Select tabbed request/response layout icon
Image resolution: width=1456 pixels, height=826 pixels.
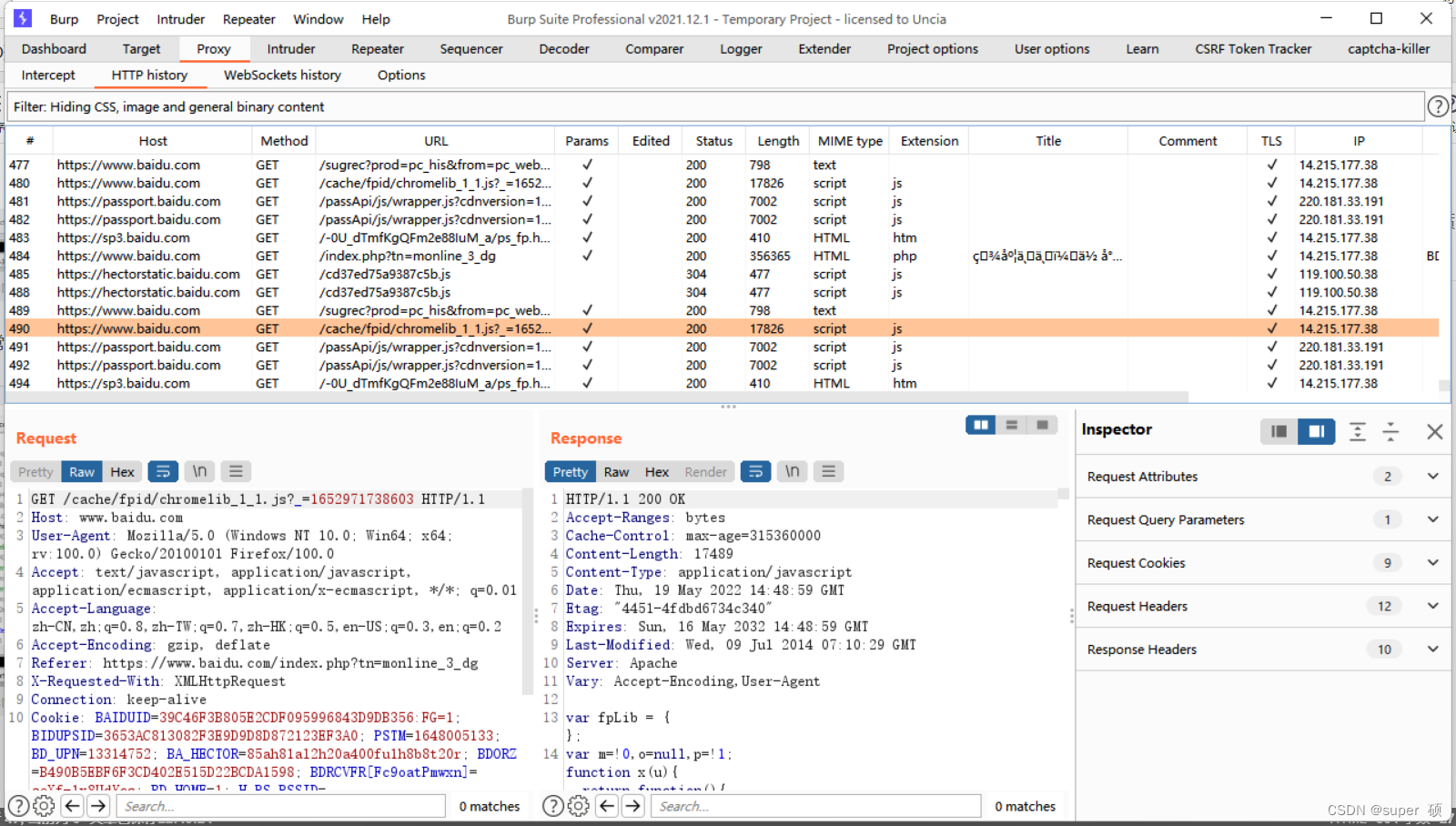pos(1042,425)
